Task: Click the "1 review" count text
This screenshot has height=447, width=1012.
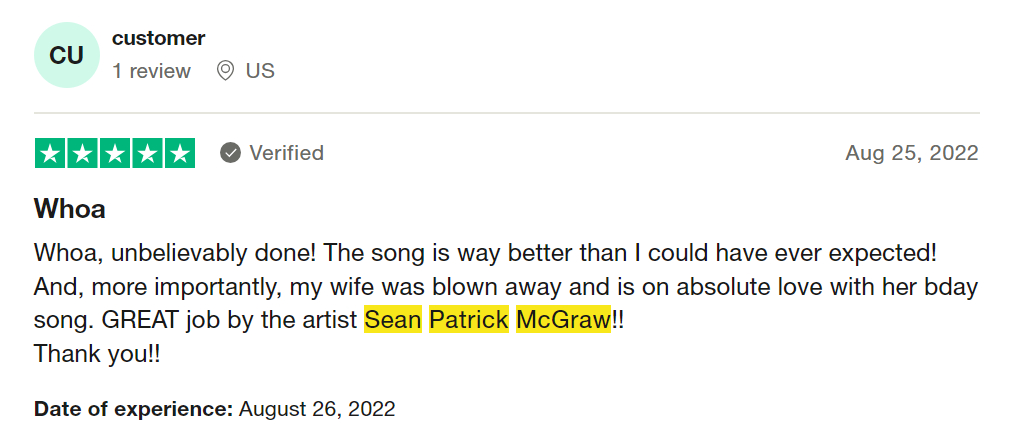Action: click(151, 71)
